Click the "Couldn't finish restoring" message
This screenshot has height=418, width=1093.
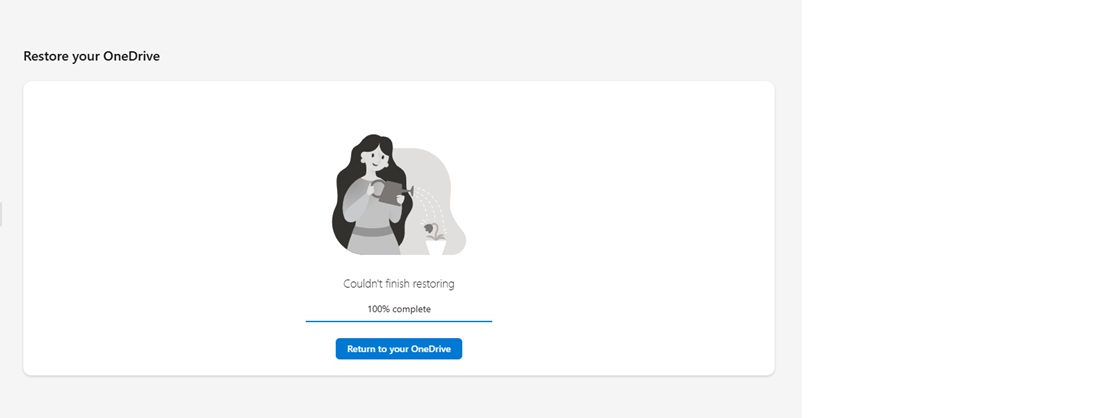399,284
